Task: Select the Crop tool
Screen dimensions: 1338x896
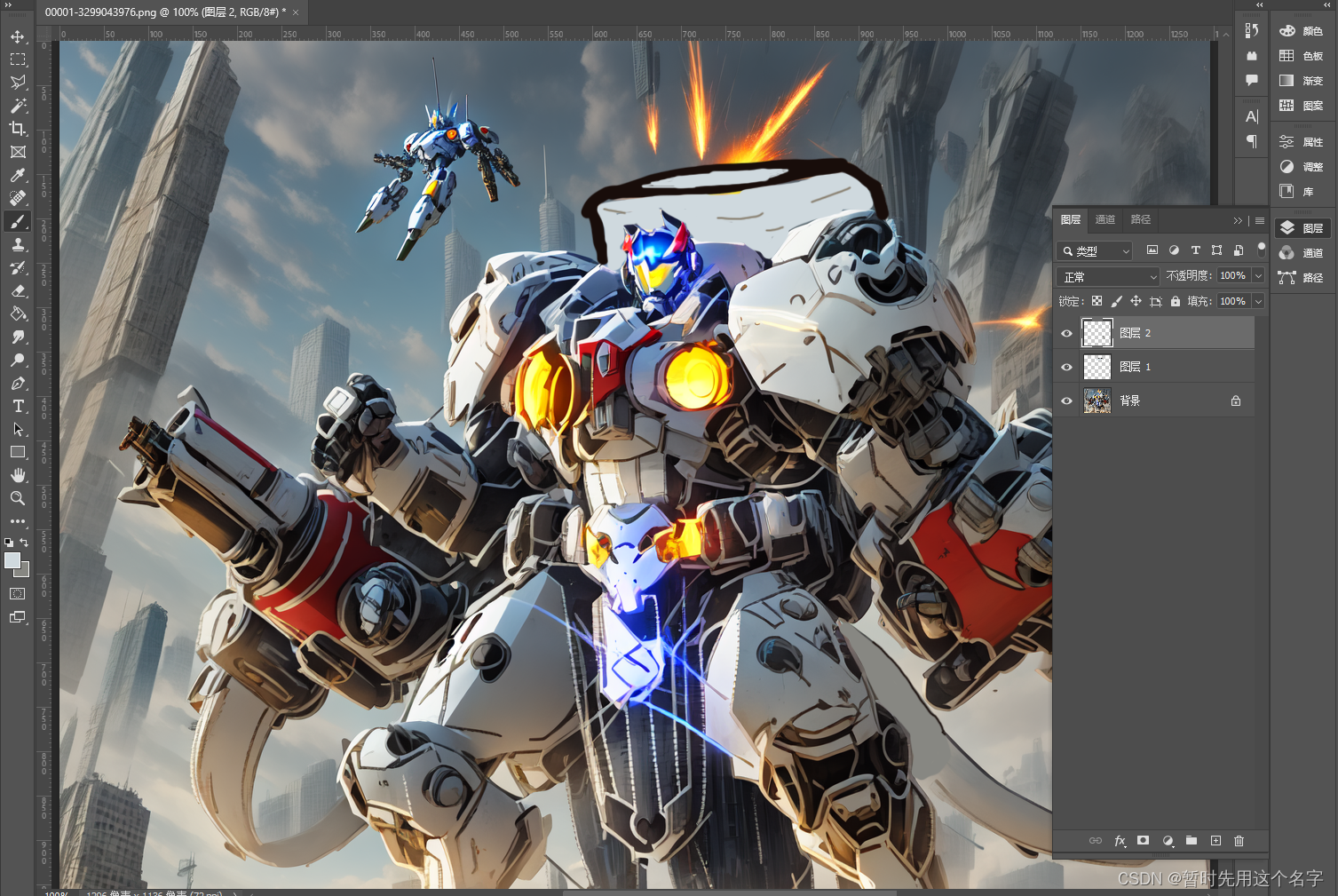Action: [18, 129]
